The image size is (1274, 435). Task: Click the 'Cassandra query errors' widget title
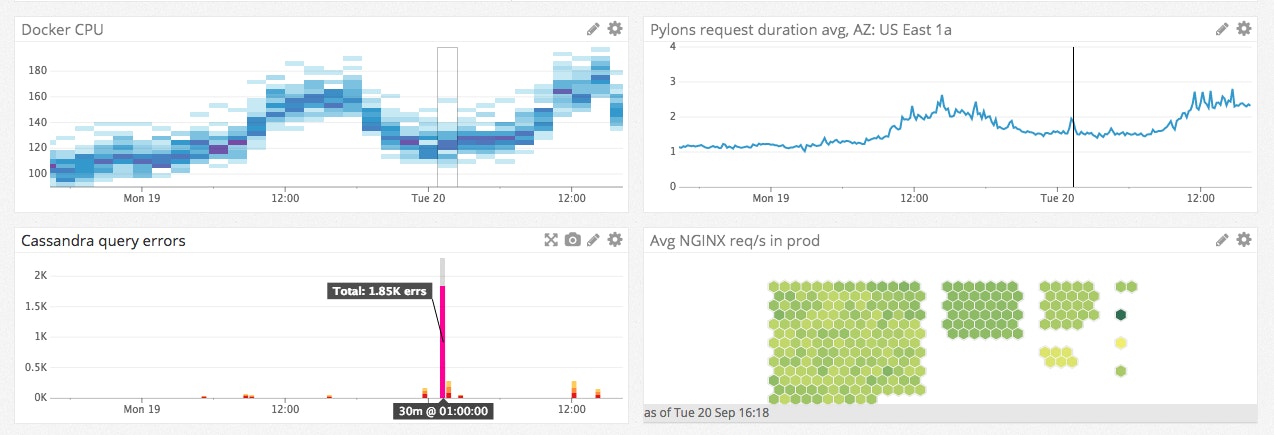[103, 241]
